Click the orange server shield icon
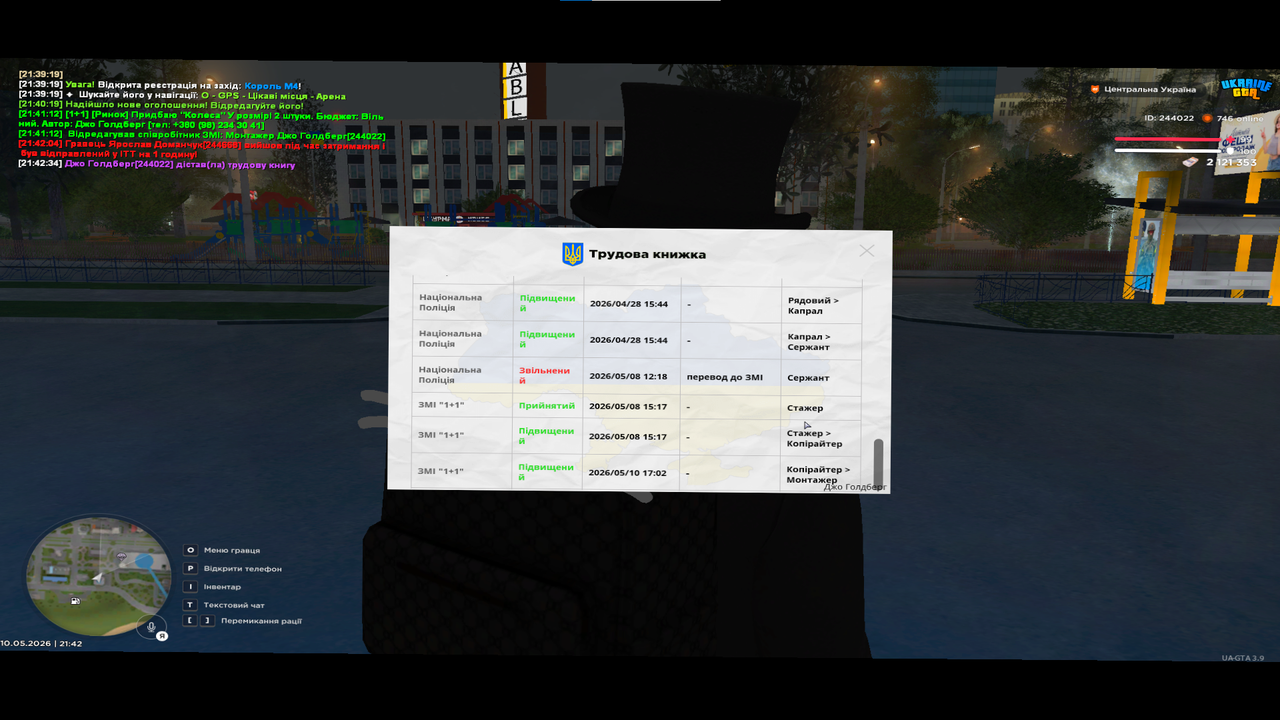The width and height of the screenshot is (1280, 720). pyautogui.click(x=1095, y=89)
